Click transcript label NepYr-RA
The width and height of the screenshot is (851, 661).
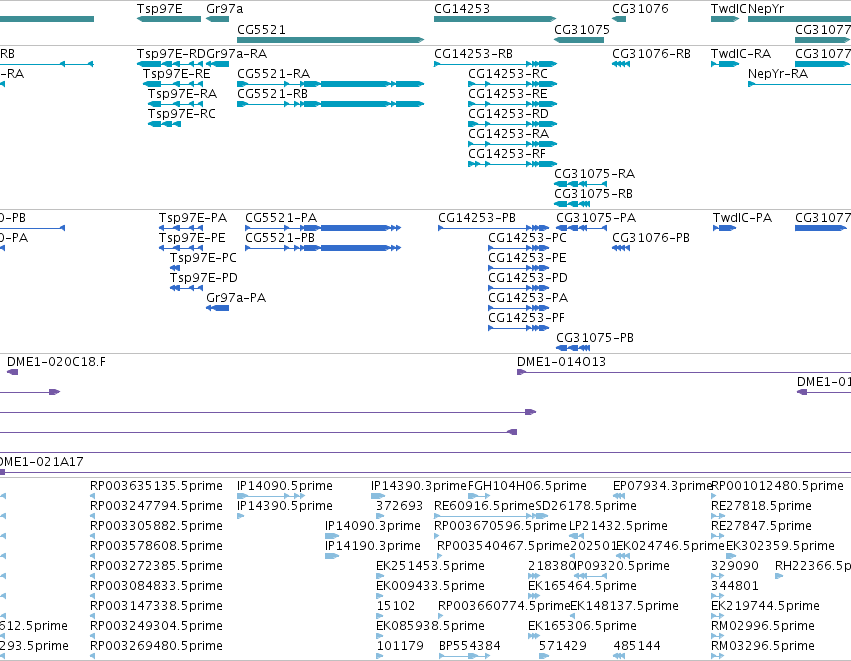point(778,74)
